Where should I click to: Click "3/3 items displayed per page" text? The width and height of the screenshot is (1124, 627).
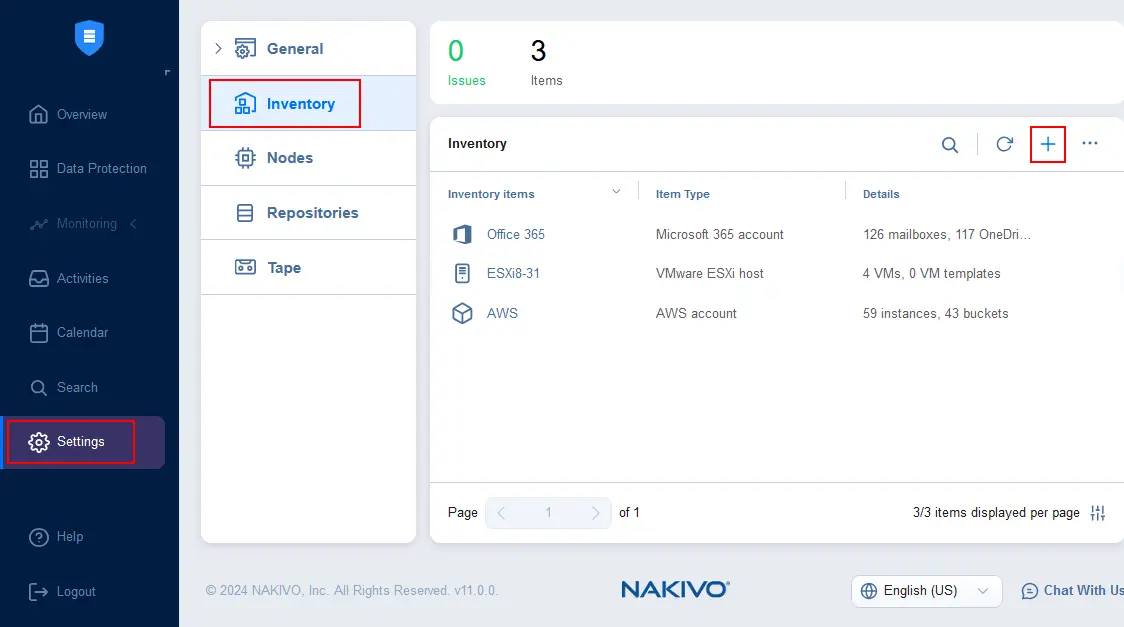coord(996,513)
